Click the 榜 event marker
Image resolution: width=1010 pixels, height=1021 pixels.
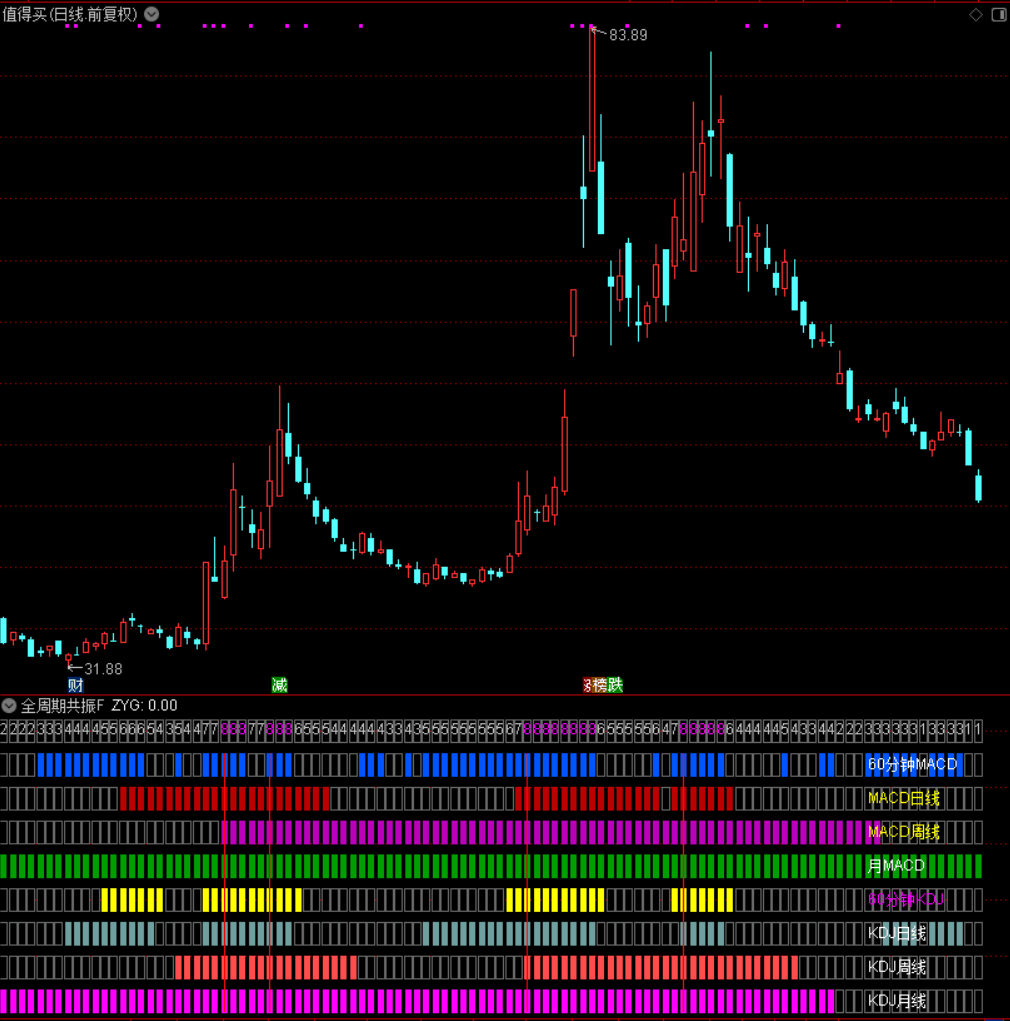(600, 685)
